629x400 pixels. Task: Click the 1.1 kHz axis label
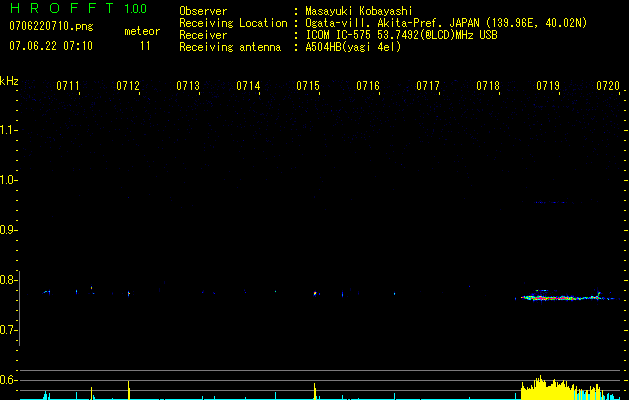[x=8, y=130]
